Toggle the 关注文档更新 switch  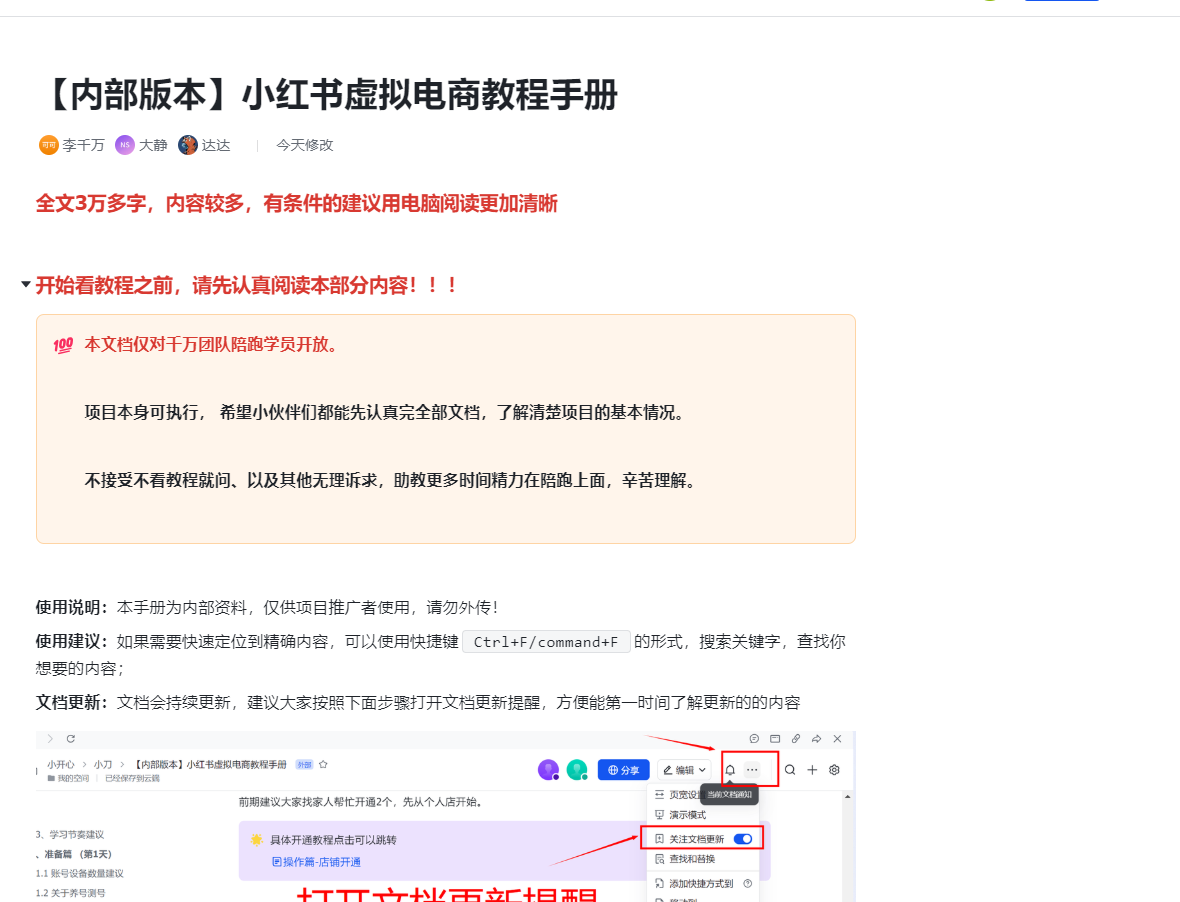tap(742, 839)
